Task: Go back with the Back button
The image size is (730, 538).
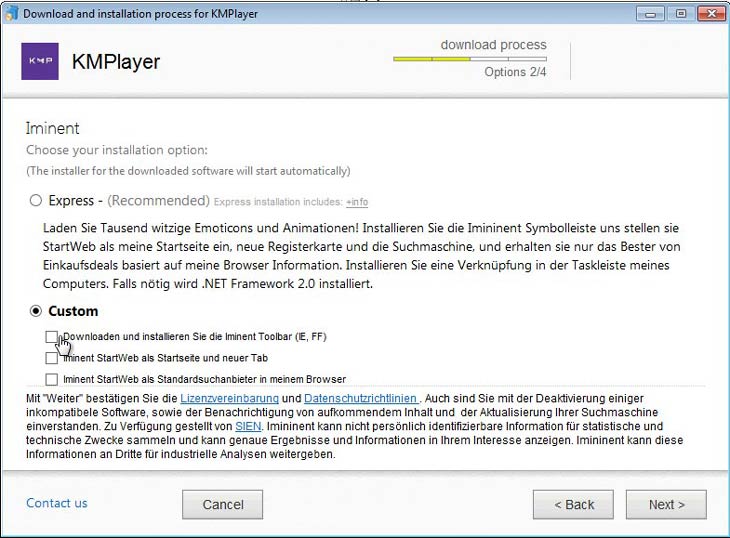Action: (574, 504)
